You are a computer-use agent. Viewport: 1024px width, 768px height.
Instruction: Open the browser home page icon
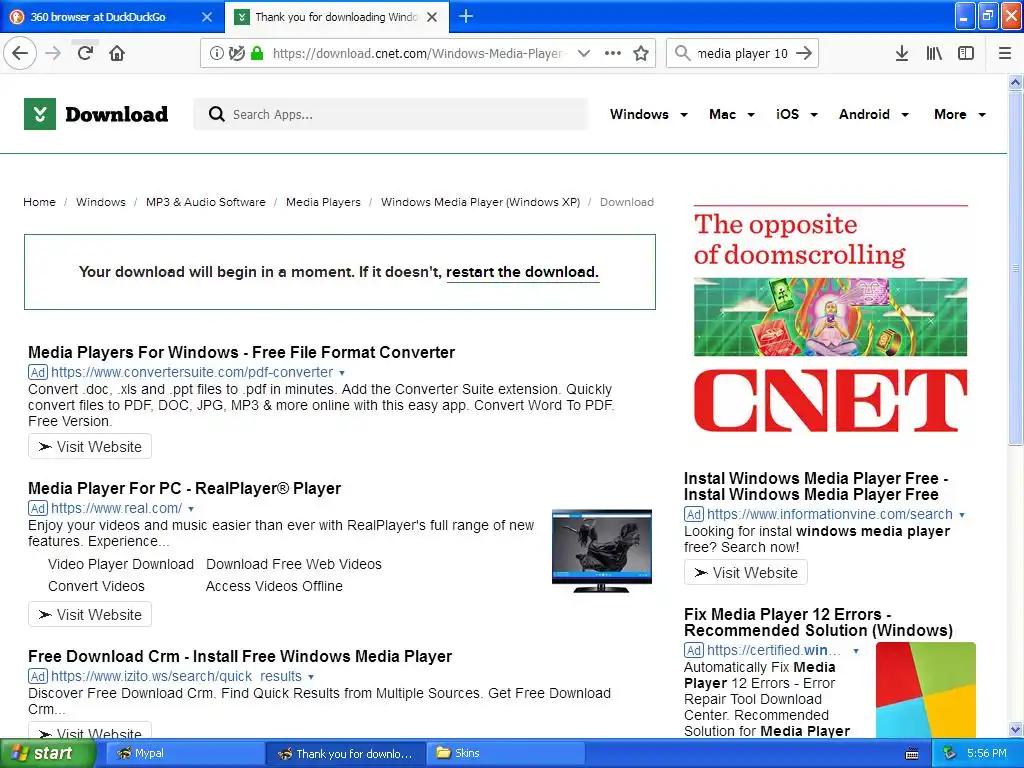[117, 53]
